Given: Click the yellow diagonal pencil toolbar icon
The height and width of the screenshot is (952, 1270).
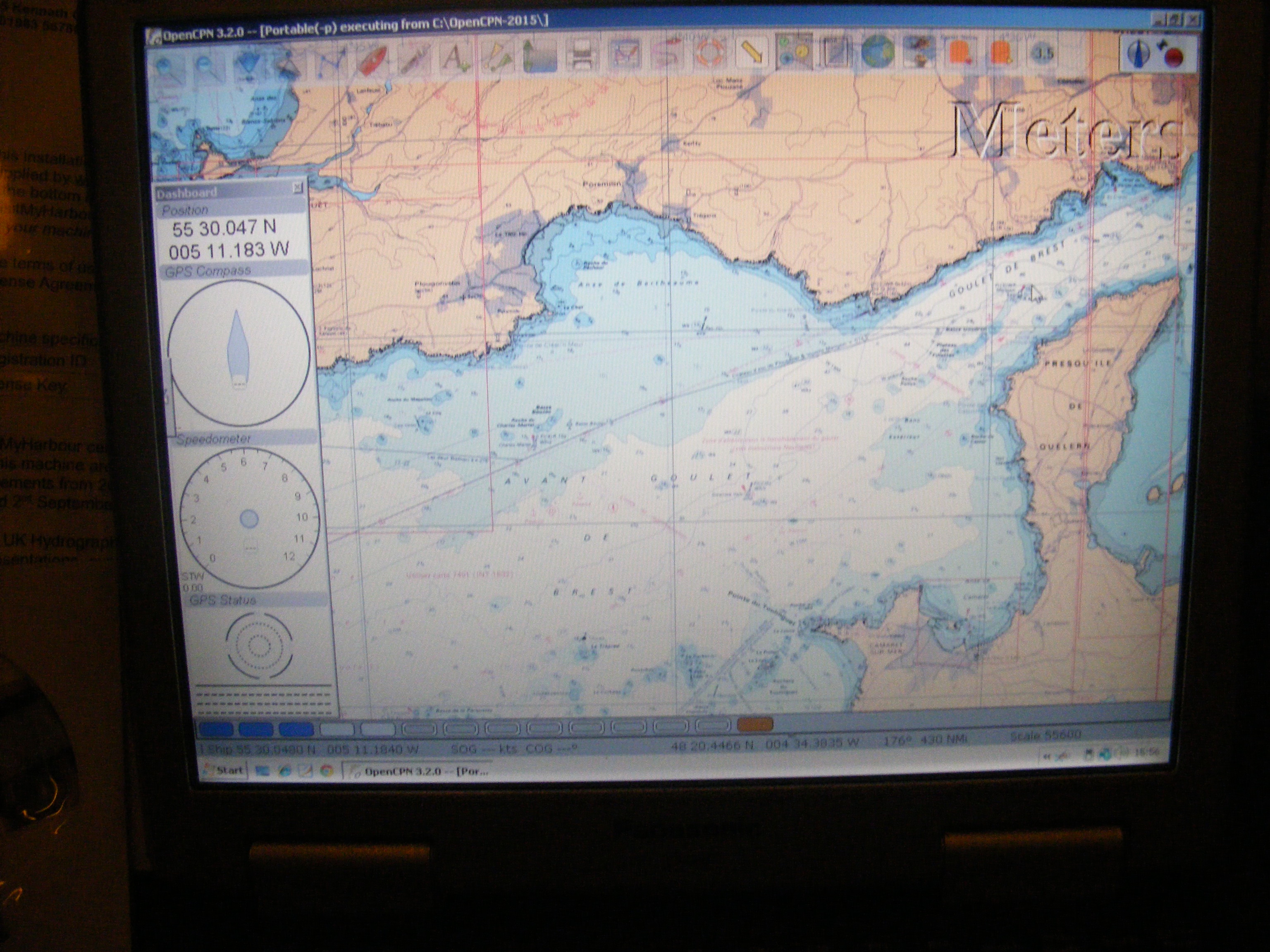Looking at the screenshot, I should tap(751, 52).
